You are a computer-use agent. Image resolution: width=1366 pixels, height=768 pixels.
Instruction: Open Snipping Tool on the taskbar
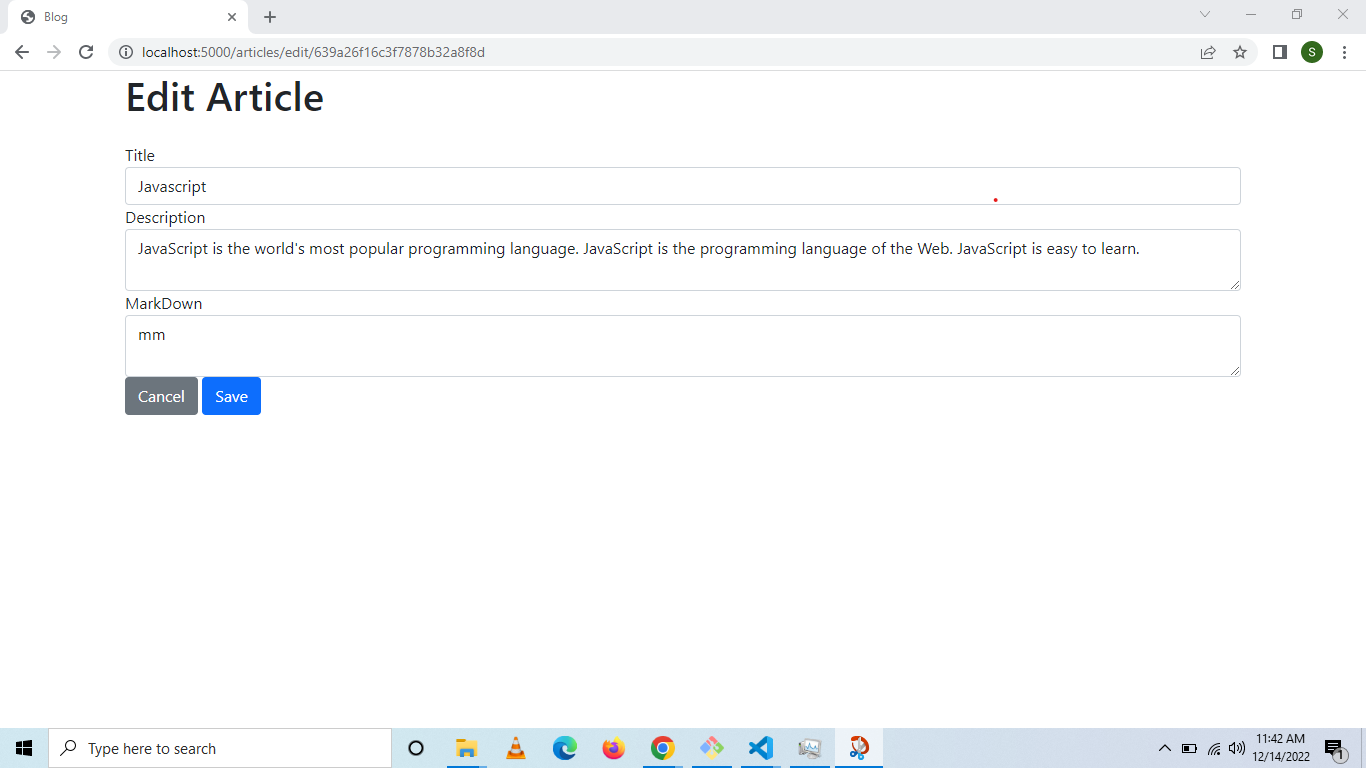pyautogui.click(x=859, y=748)
